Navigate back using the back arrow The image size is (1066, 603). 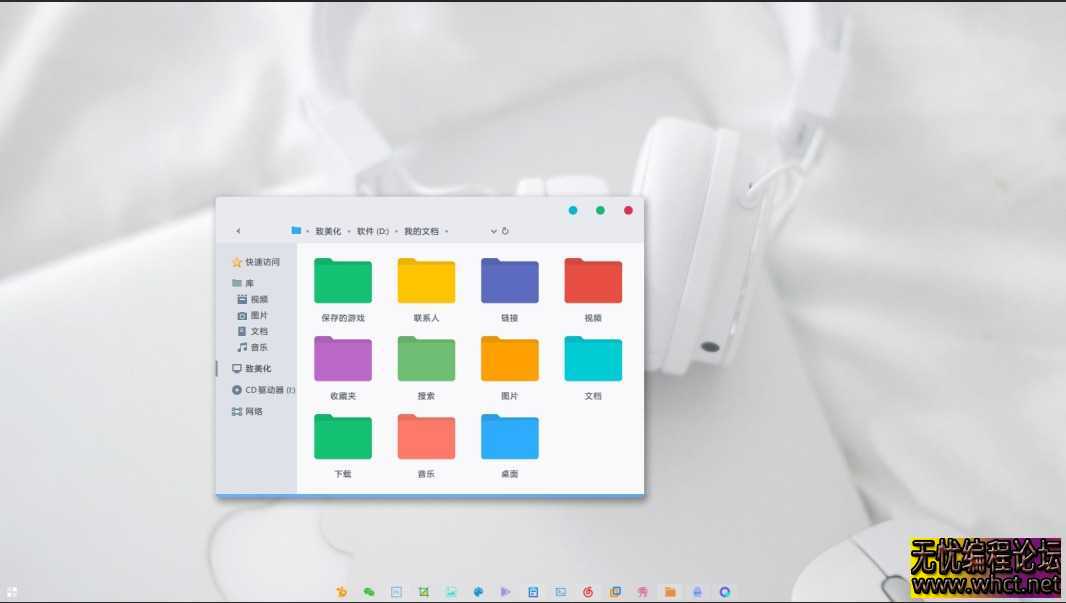pyautogui.click(x=238, y=231)
